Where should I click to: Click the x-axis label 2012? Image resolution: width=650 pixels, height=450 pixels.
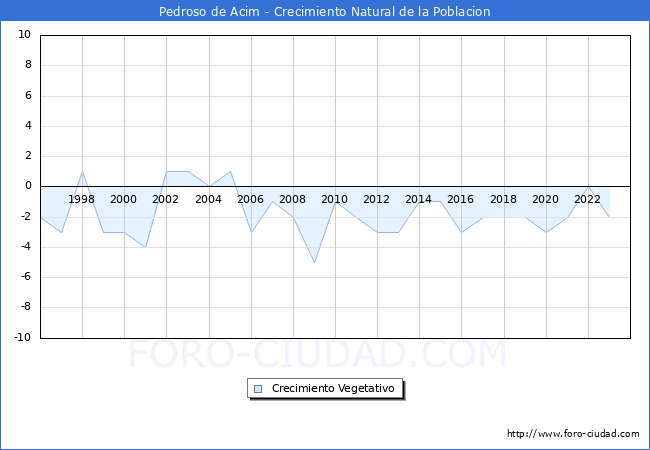click(x=376, y=199)
